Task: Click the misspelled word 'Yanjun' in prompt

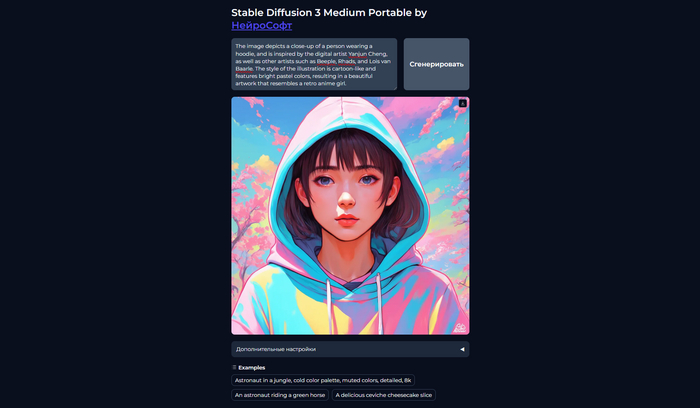Action: tap(357, 54)
